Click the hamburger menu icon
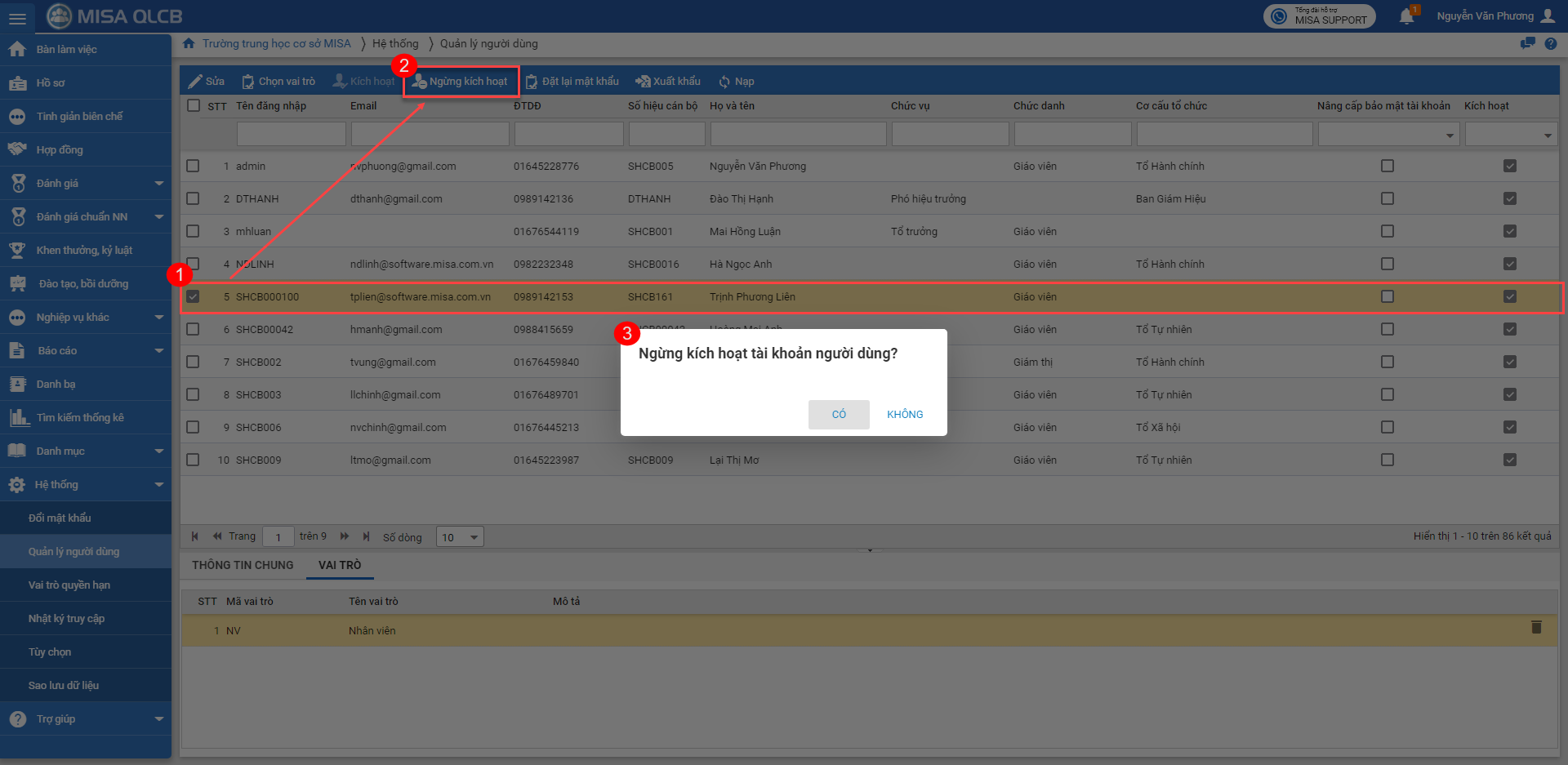The width and height of the screenshot is (1568, 765). tap(17, 17)
